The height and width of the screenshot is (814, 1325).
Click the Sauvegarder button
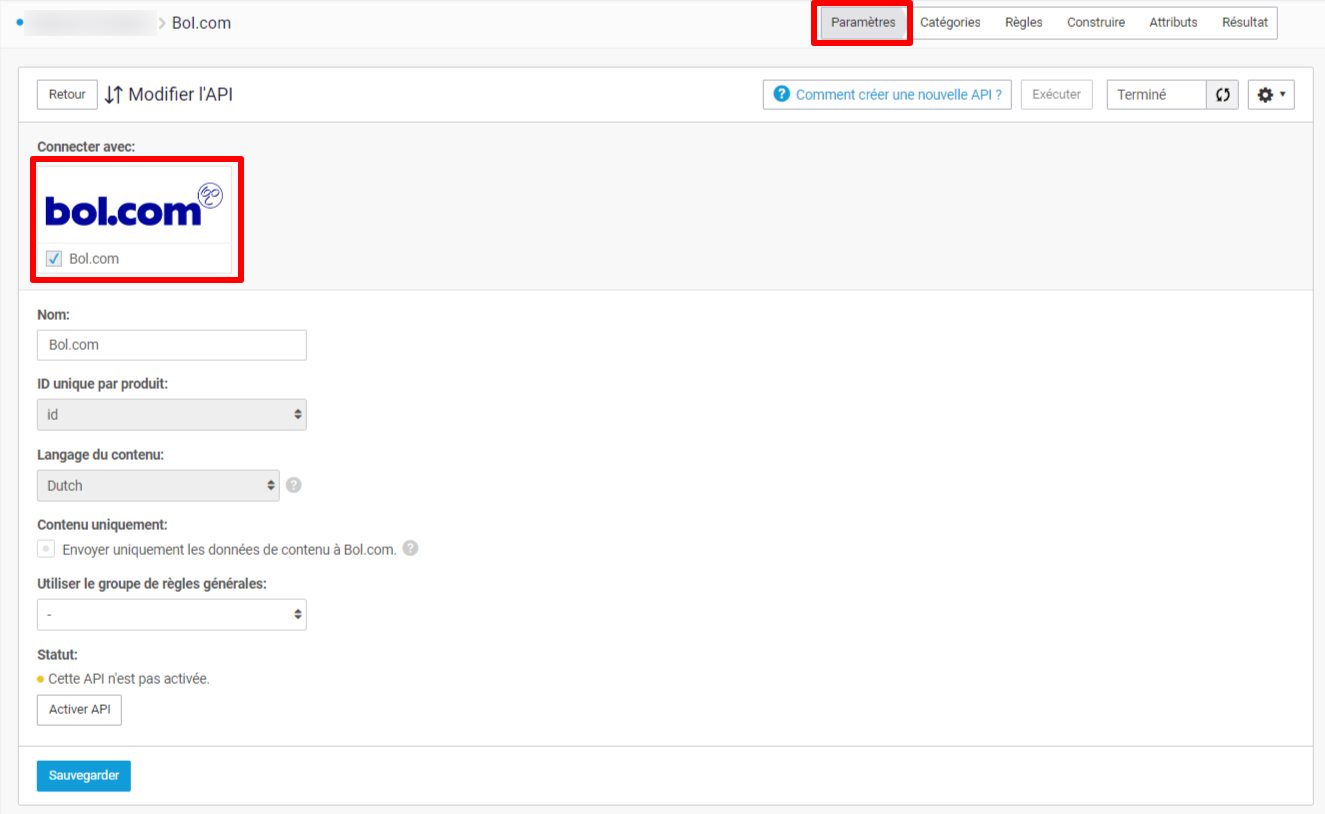click(x=84, y=776)
